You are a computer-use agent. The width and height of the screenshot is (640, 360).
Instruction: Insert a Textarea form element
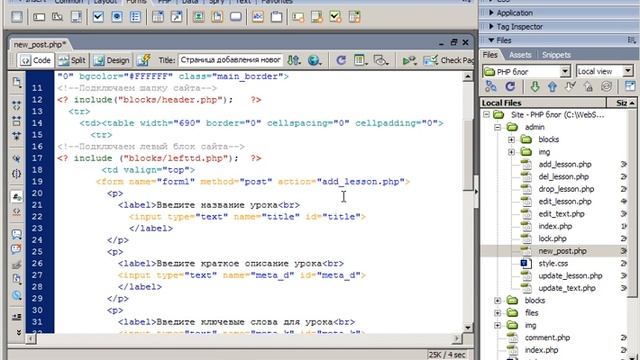[76, 17]
